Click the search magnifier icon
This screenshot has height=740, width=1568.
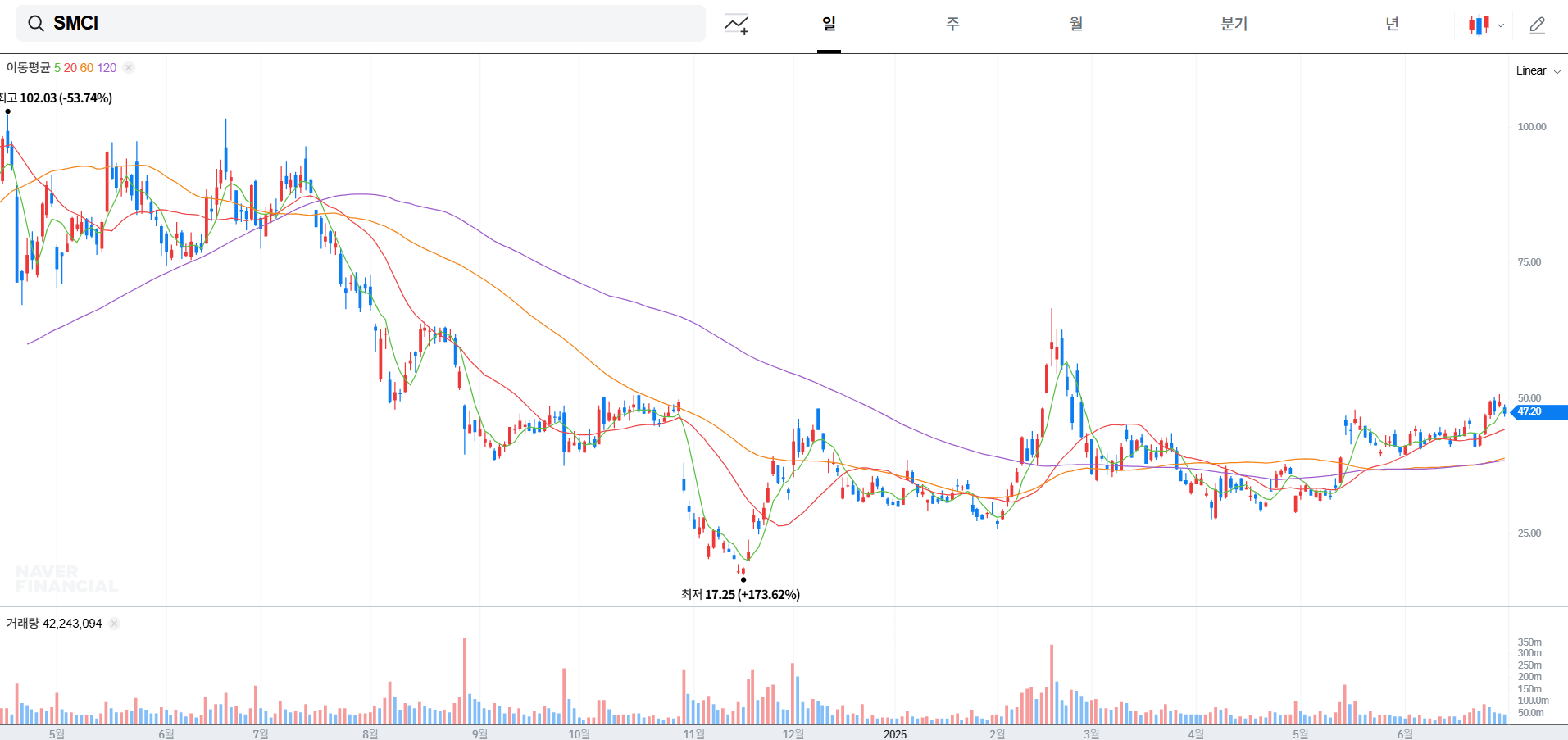(x=36, y=24)
